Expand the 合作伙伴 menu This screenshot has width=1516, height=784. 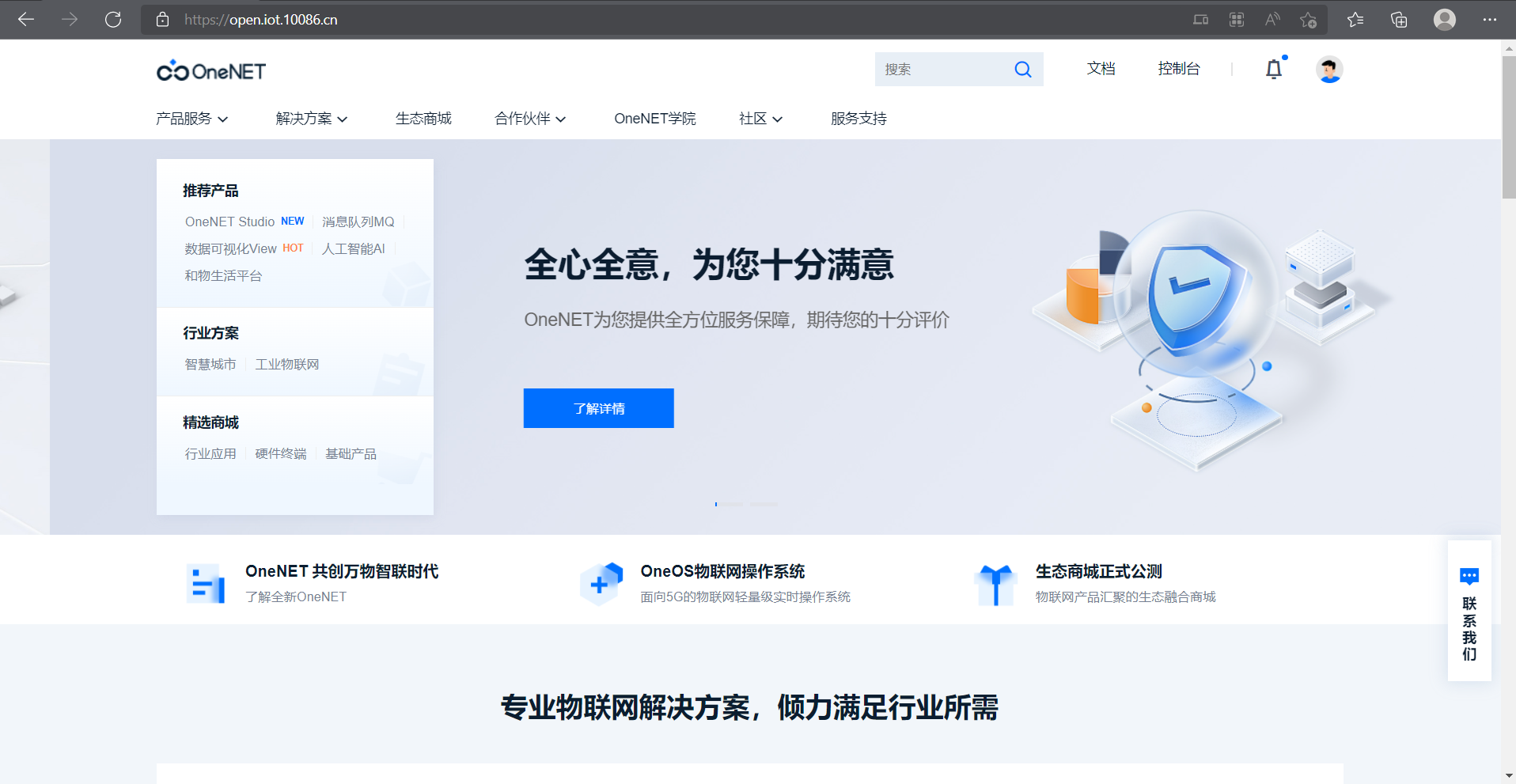click(530, 119)
